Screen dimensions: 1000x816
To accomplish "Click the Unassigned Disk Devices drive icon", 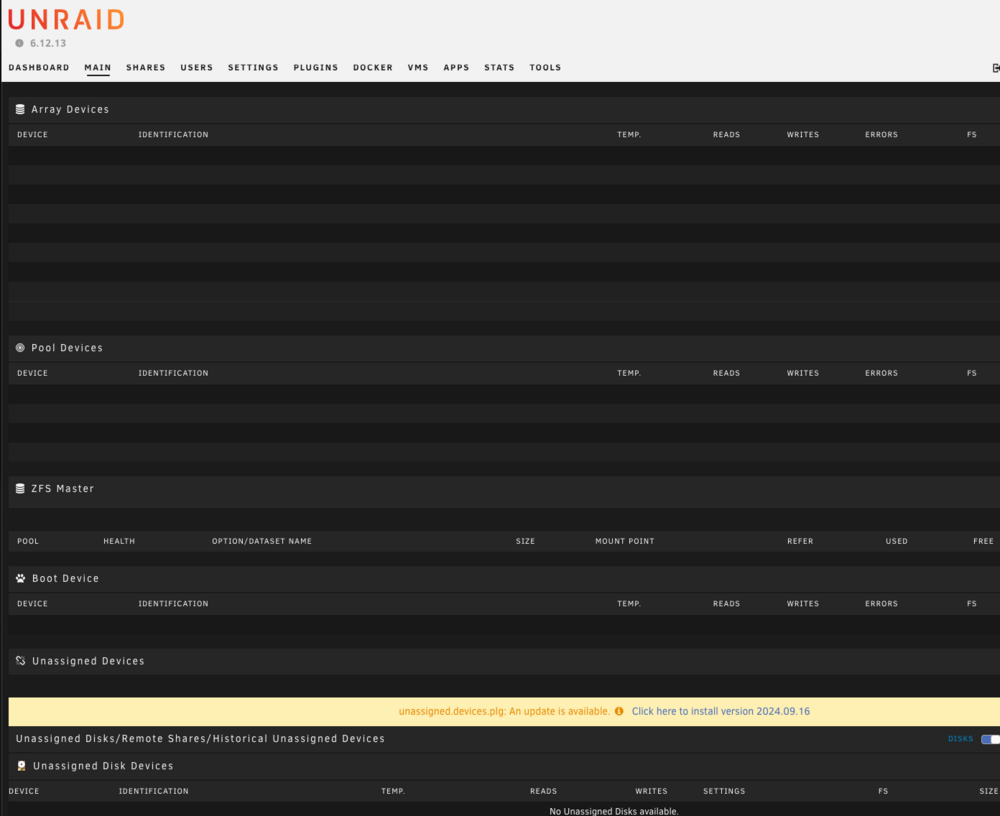I will (x=21, y=766).
